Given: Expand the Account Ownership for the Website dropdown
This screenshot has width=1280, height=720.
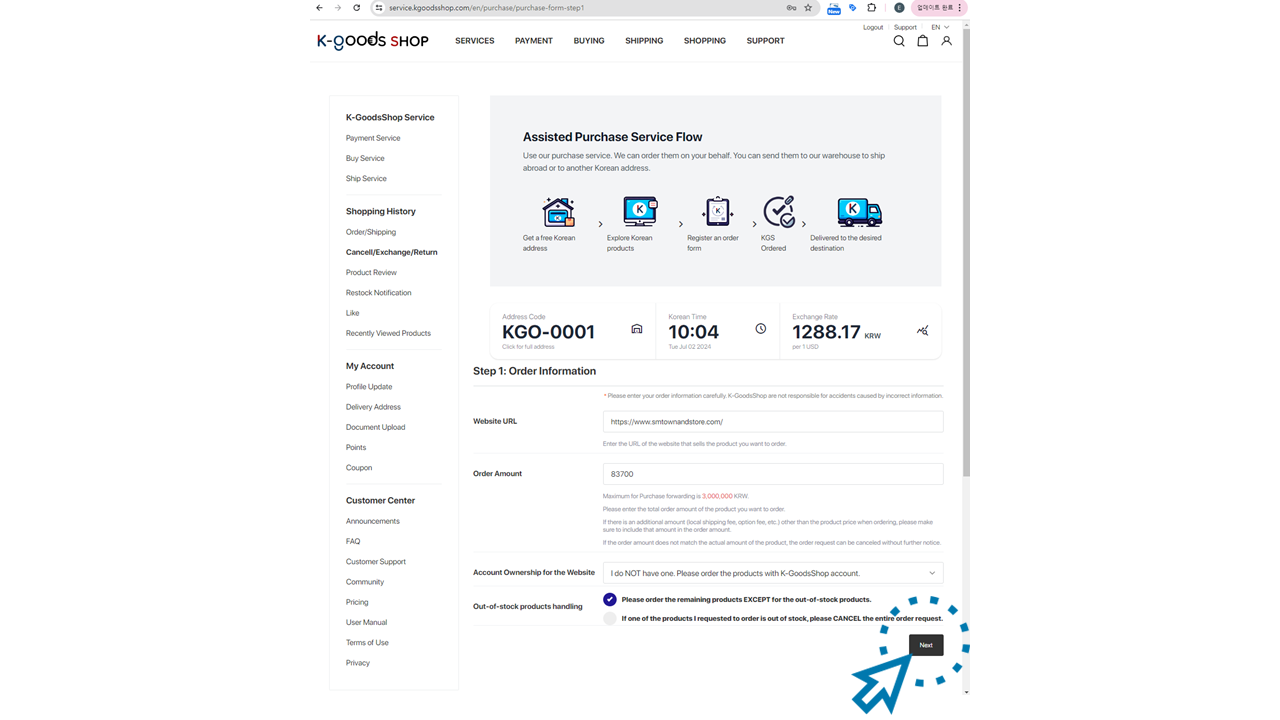Looking at the screenshot, I should click(x=772, y=574).
